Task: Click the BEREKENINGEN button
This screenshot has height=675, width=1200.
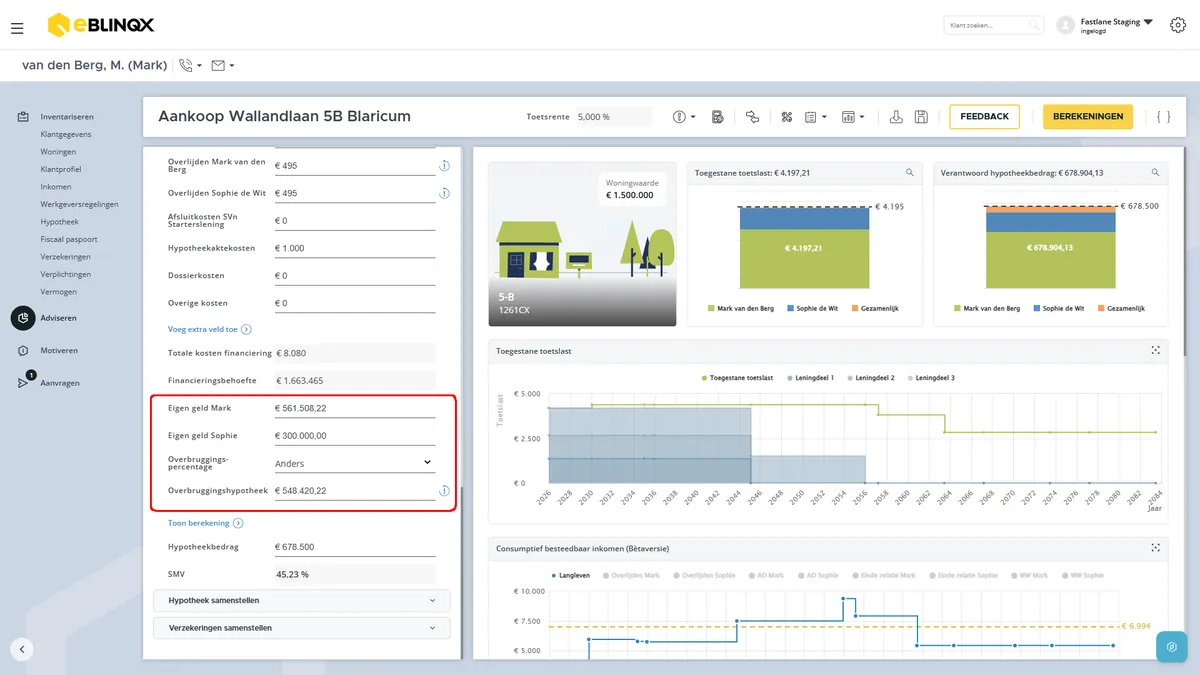Action: click(1088, 117)
